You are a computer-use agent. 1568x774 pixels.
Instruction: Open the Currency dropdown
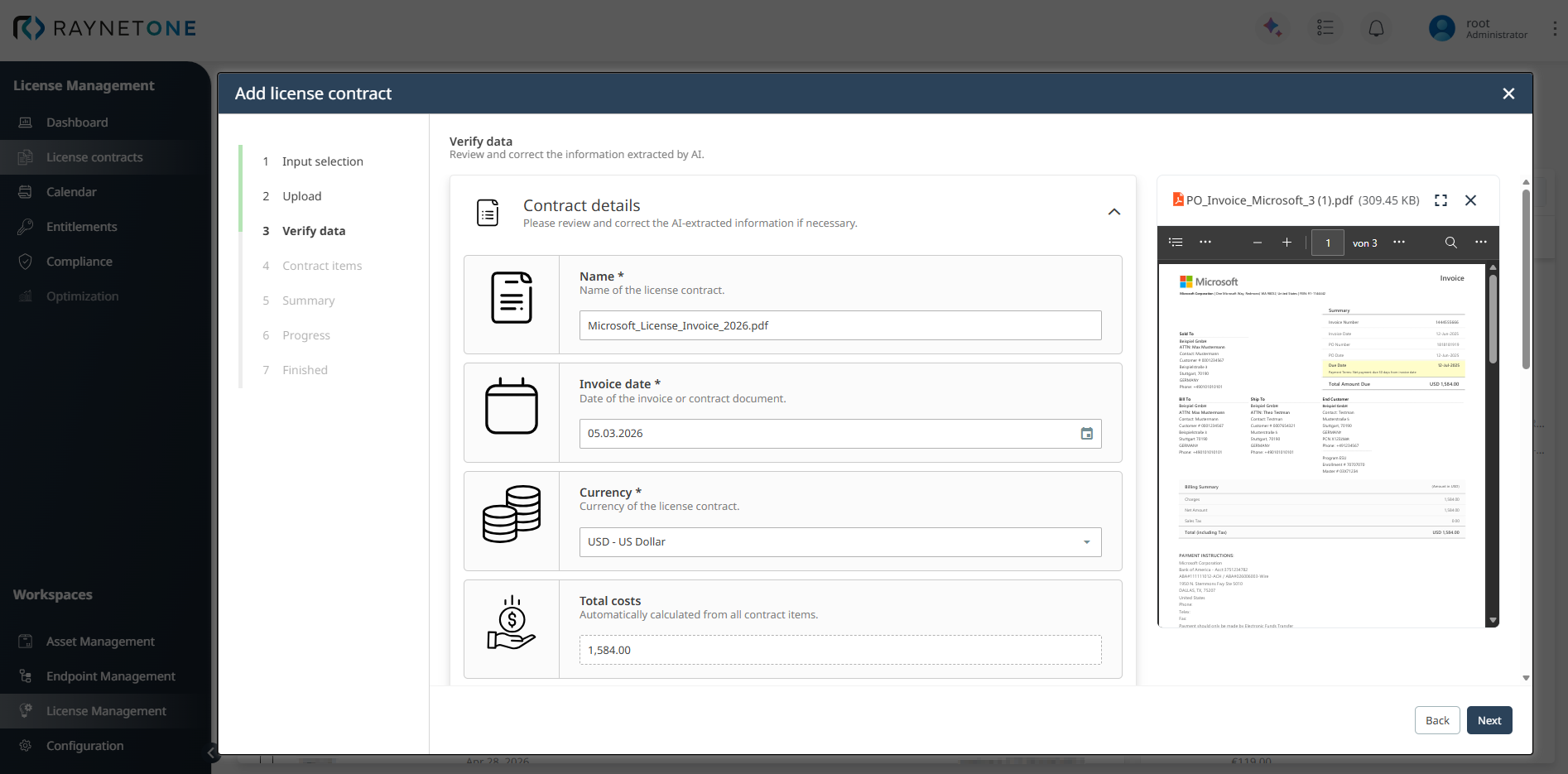pos(840,542)
